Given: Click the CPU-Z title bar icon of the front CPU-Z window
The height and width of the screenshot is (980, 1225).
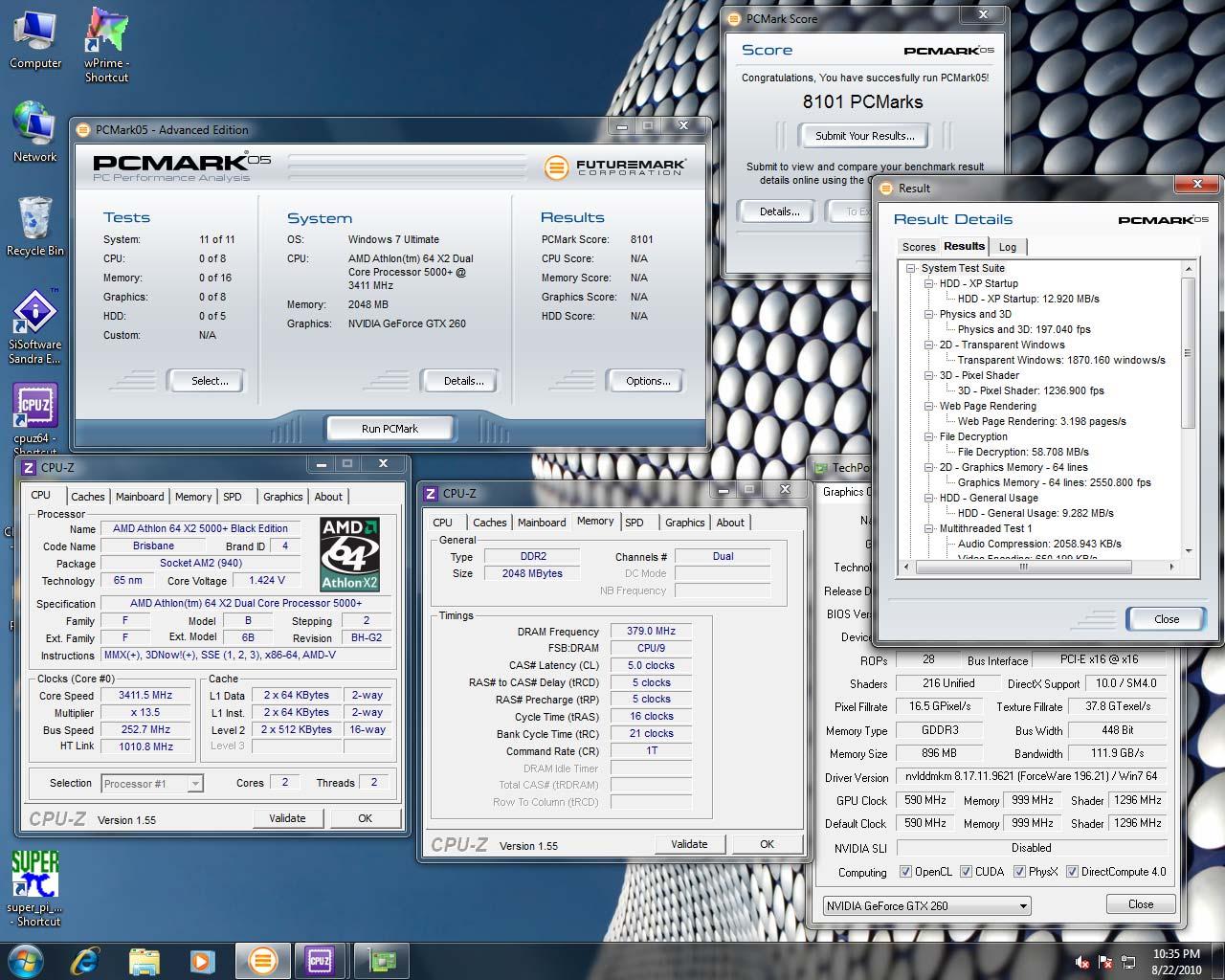Looking at the screenshot, I should pos(431,494).
